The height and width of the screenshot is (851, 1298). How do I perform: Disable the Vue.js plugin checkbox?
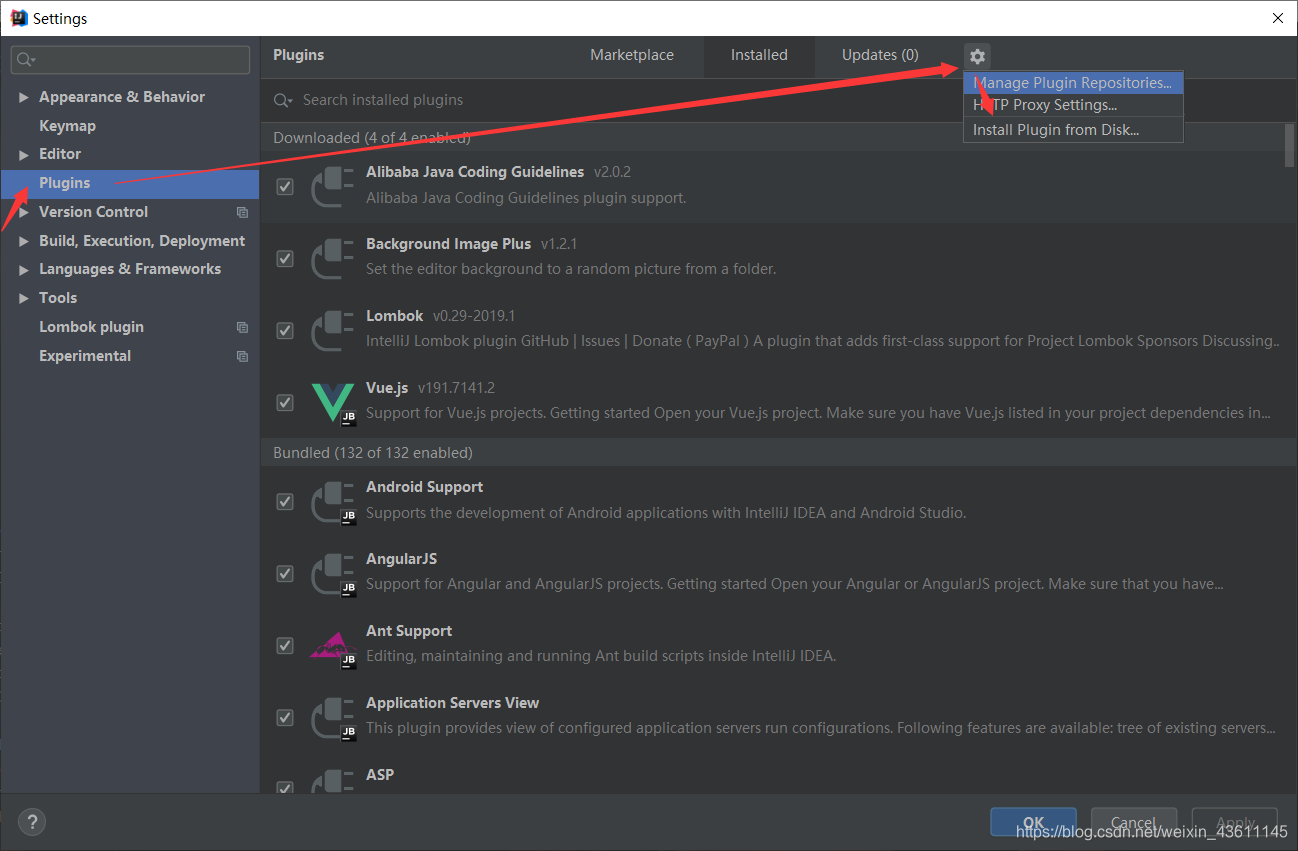285,402
